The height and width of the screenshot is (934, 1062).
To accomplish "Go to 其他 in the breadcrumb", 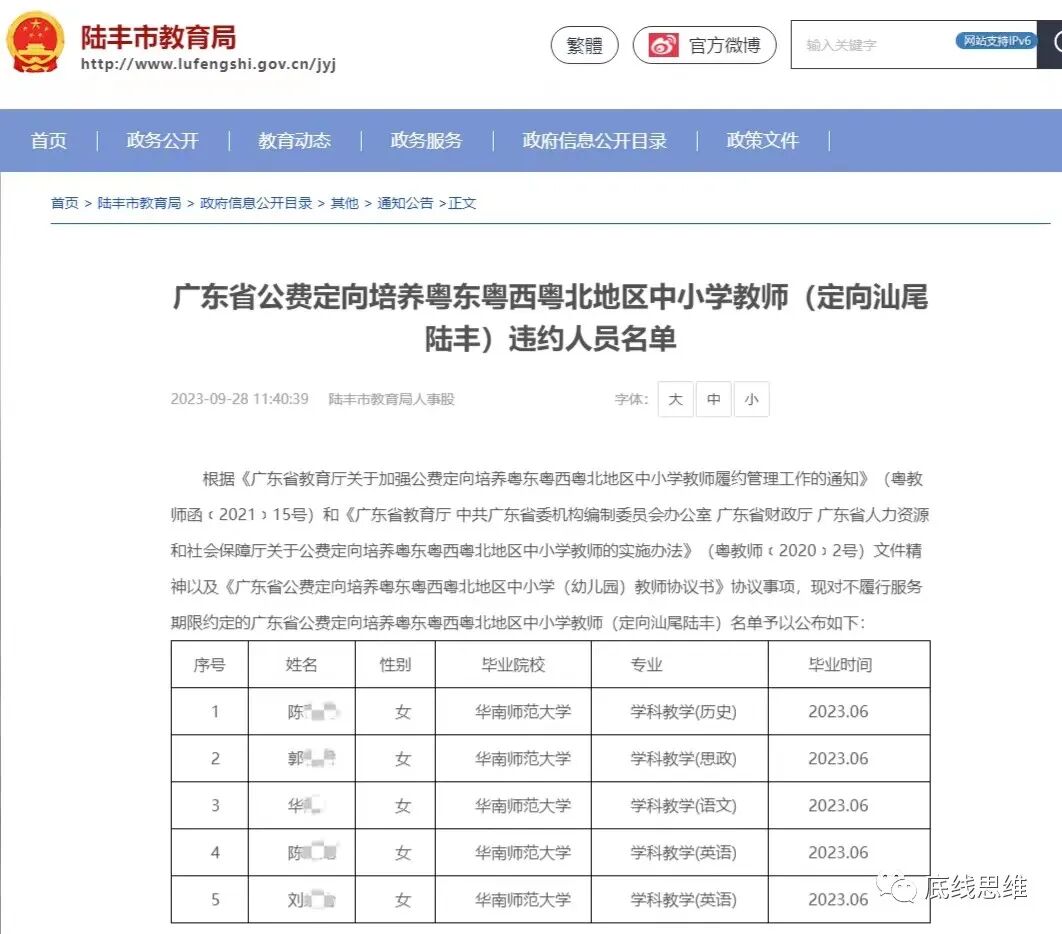I will pos(345,203).
